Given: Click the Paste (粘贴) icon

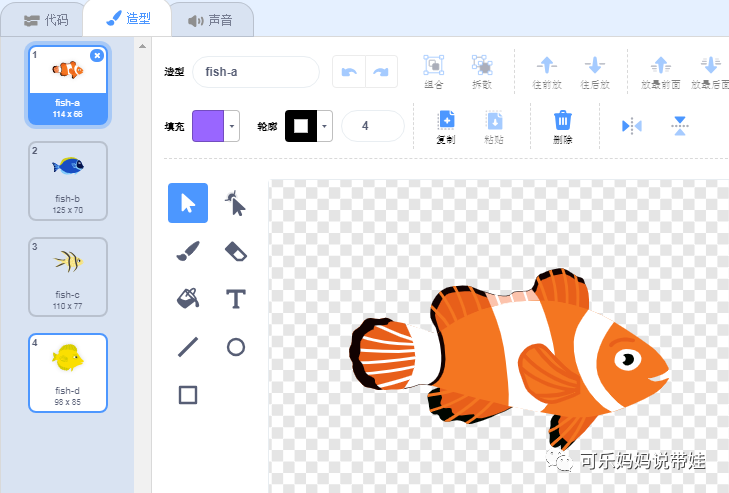Looking at the screenshot, I should click(x=494, y=127).
